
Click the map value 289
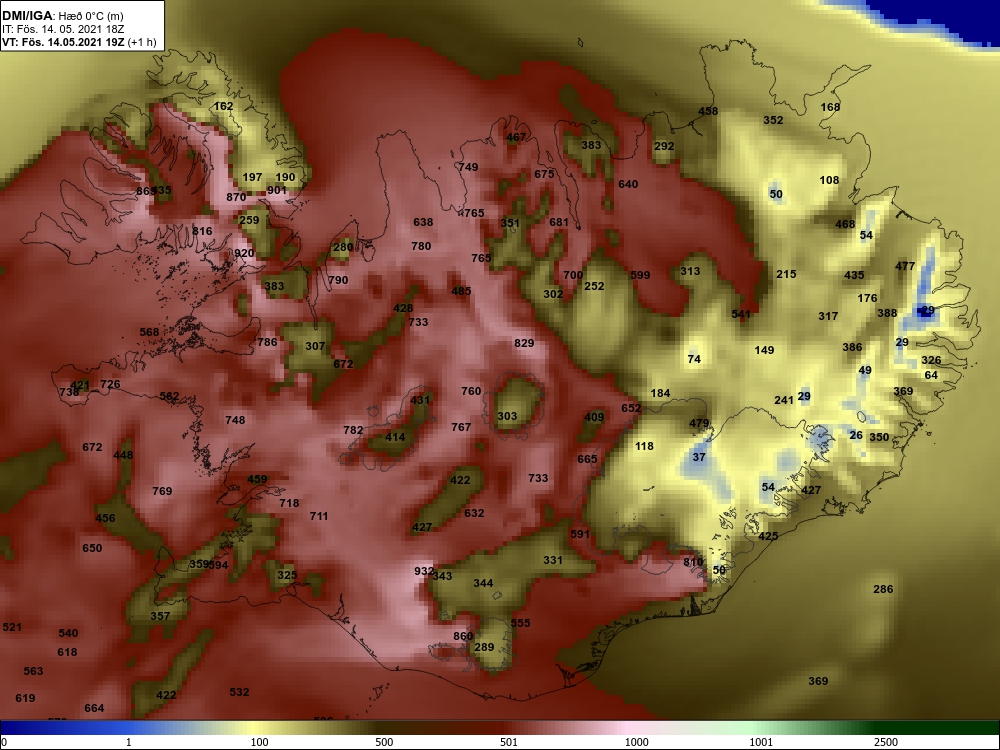click(484, 647)
